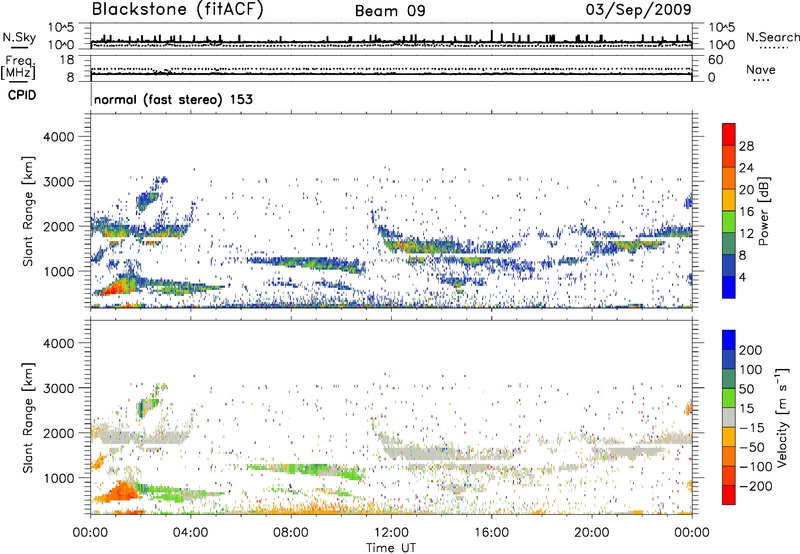Click the right noise axis value 10^5
The width and height of the screenshot is (800, 554).
point(721,27)
